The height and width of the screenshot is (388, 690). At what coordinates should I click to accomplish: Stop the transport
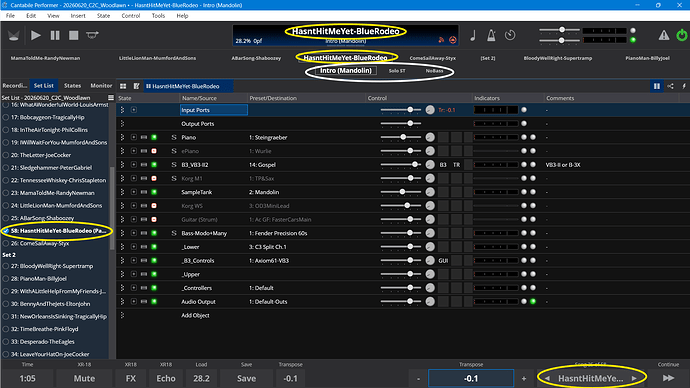pyautogui.click(x=73, y=35)
